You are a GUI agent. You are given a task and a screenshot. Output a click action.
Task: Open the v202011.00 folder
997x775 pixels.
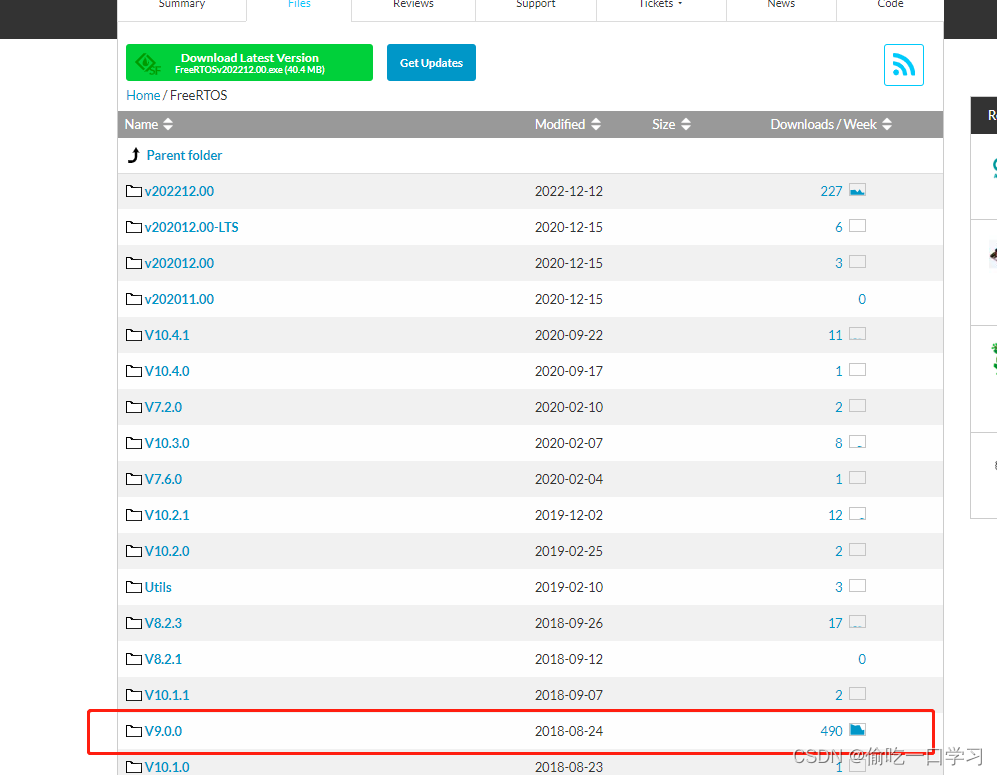coord(179,299)
